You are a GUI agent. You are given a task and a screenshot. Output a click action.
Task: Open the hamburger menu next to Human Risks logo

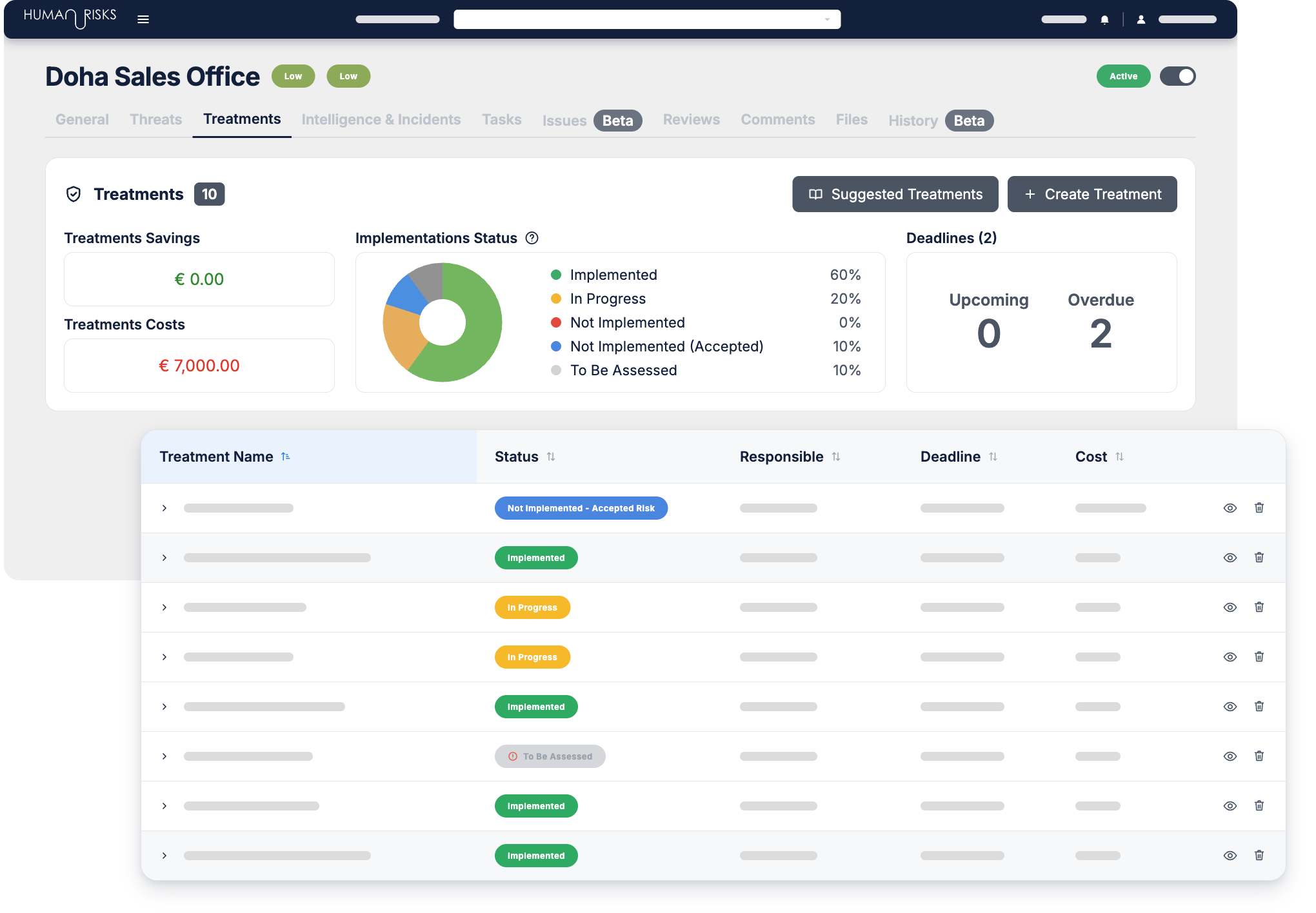click(143, 19)
